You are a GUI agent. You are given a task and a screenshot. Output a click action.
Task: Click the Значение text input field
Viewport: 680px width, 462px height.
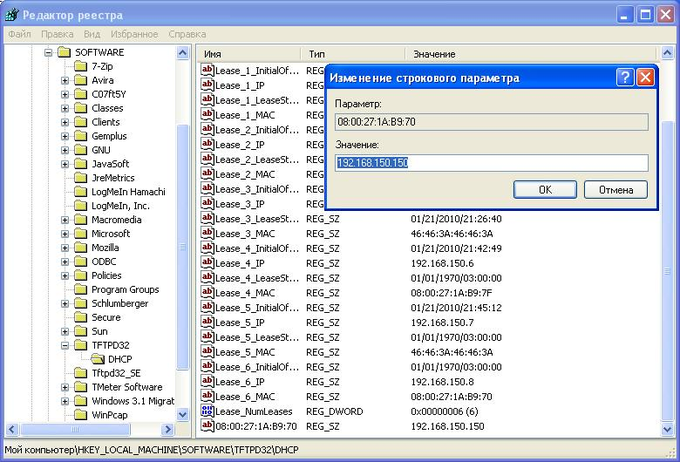[491, 163]
